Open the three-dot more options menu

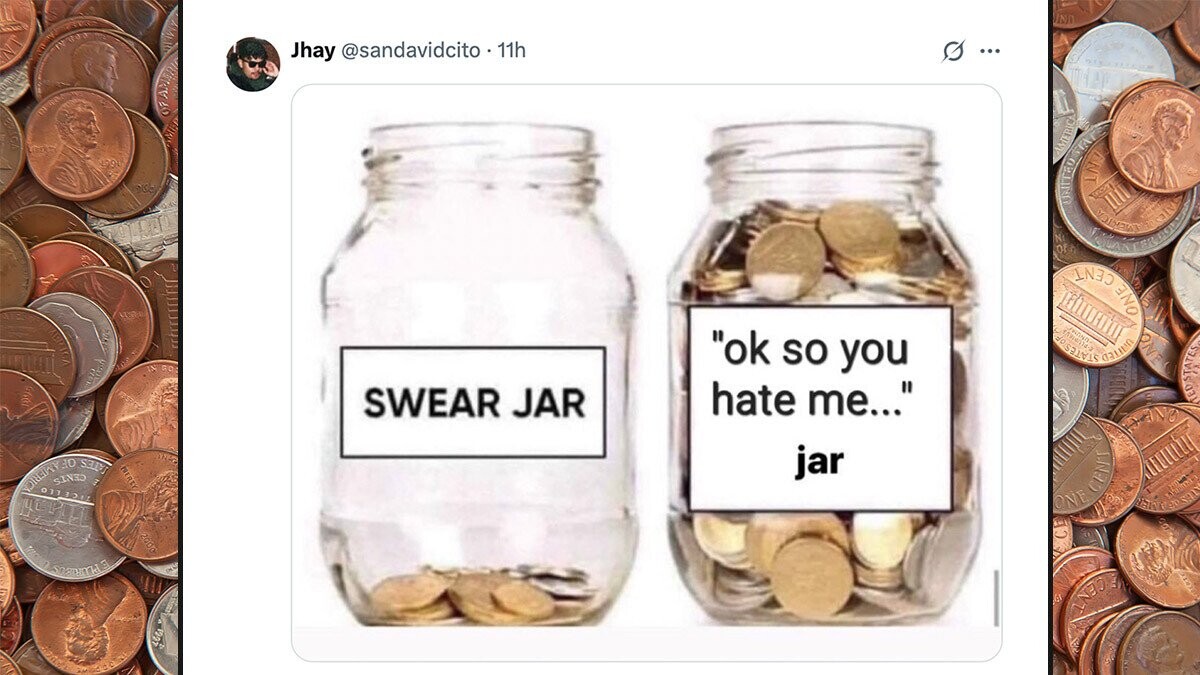(990, 51)
